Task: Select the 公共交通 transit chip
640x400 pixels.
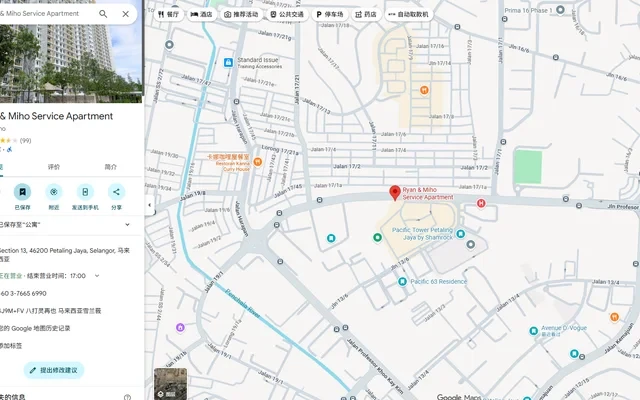Action: [287, 14]
